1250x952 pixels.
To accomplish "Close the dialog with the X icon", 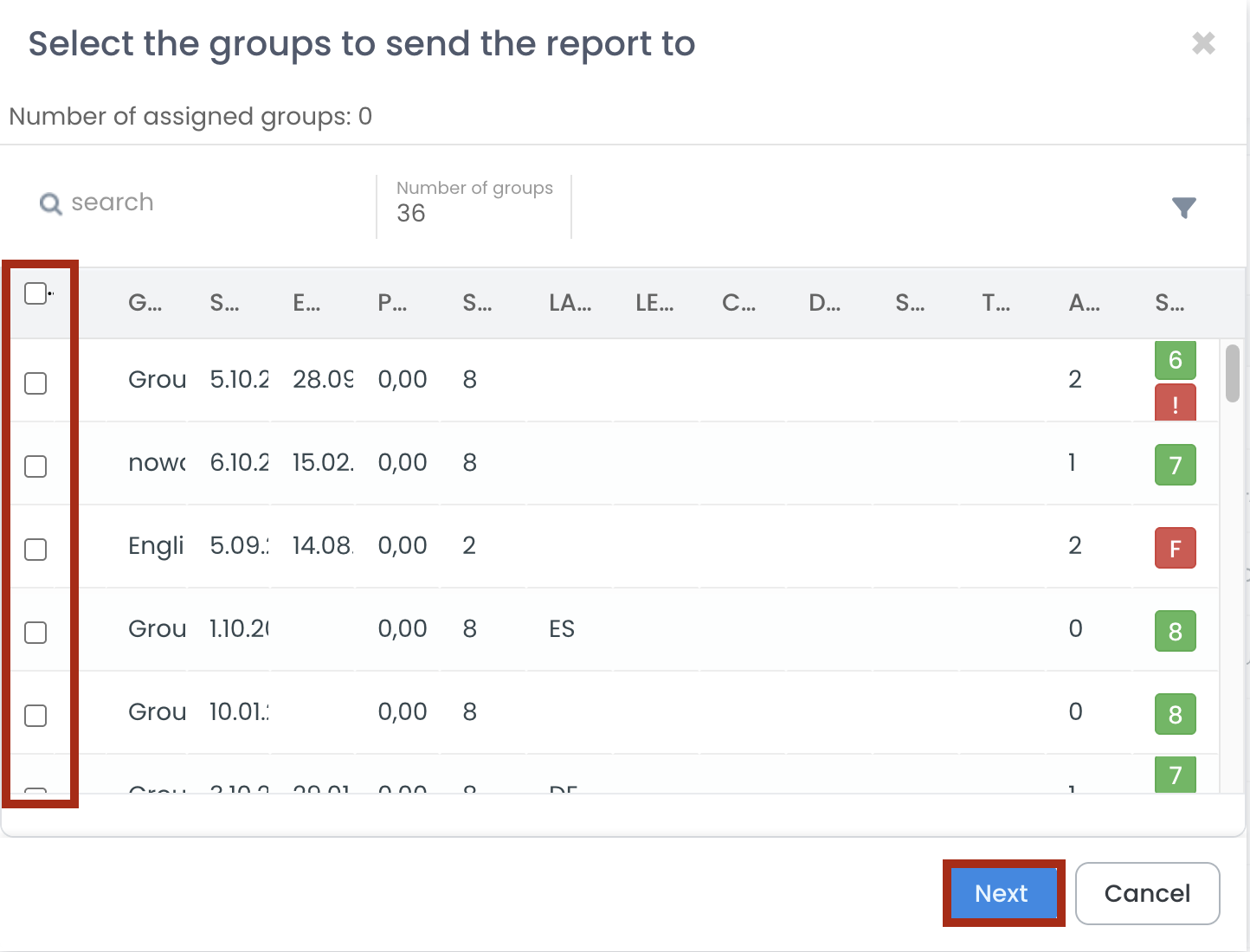I will 1203,43.
